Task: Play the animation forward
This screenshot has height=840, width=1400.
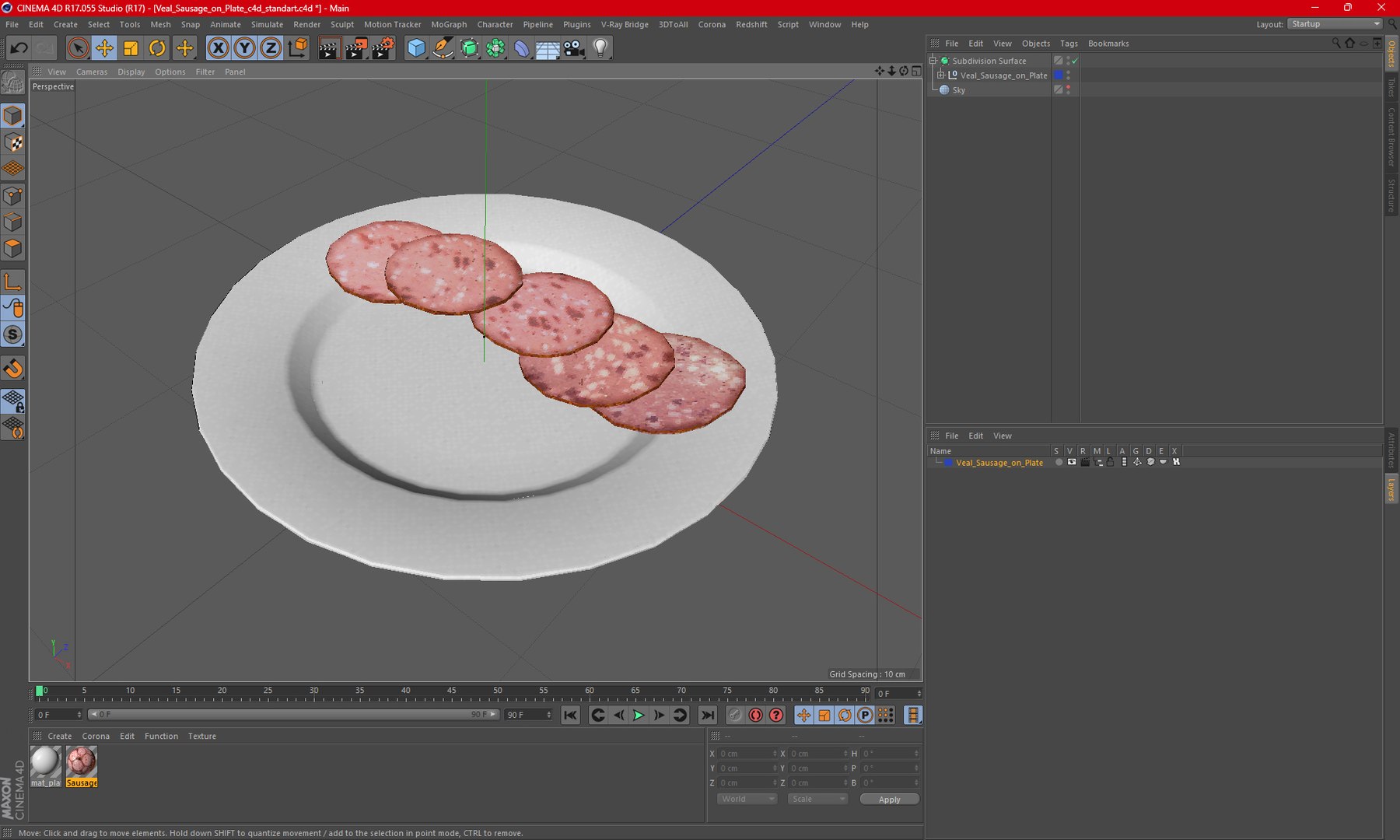Action: (x=639, y=715)
